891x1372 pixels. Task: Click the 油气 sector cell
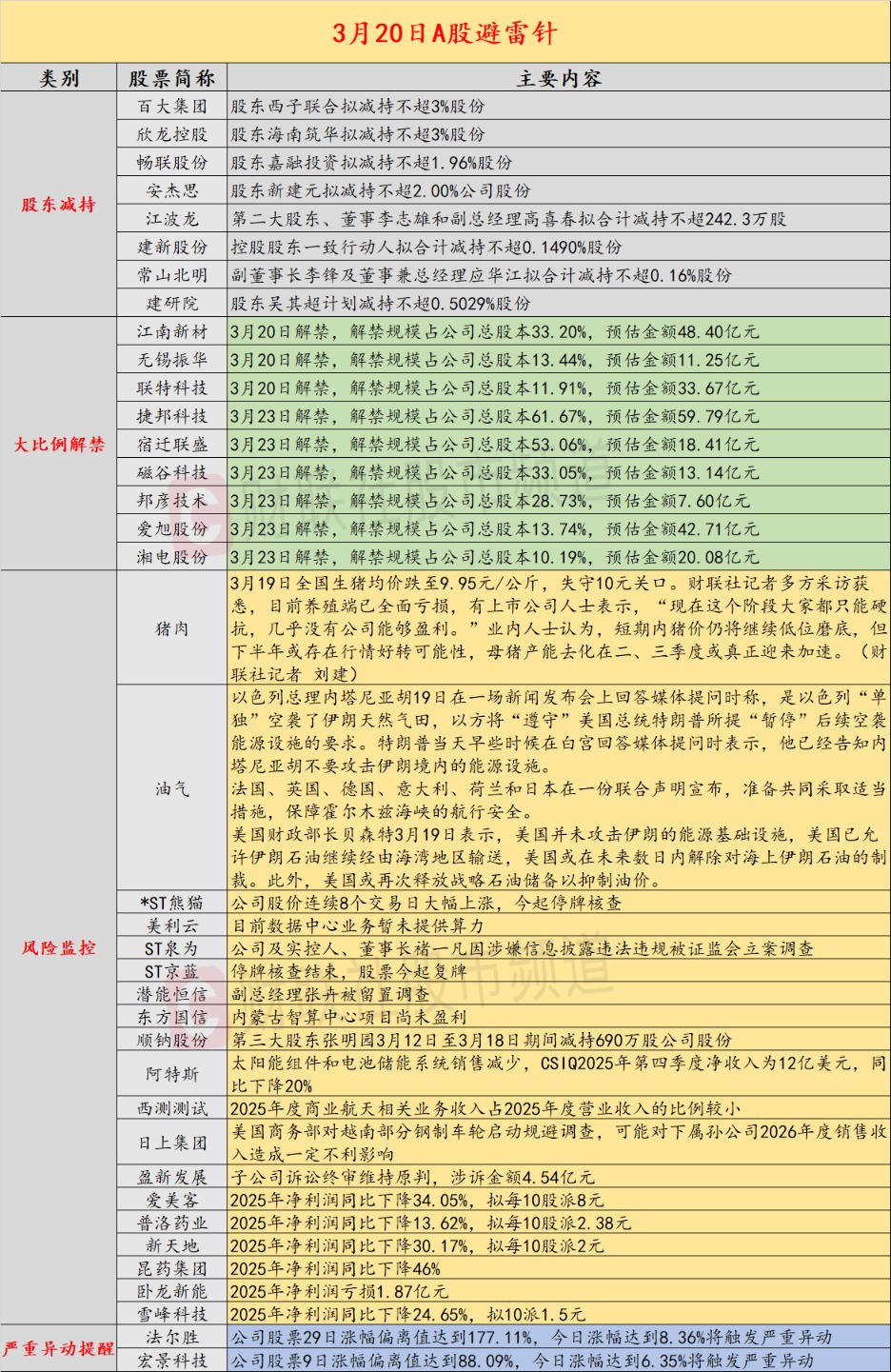point(172,788)
